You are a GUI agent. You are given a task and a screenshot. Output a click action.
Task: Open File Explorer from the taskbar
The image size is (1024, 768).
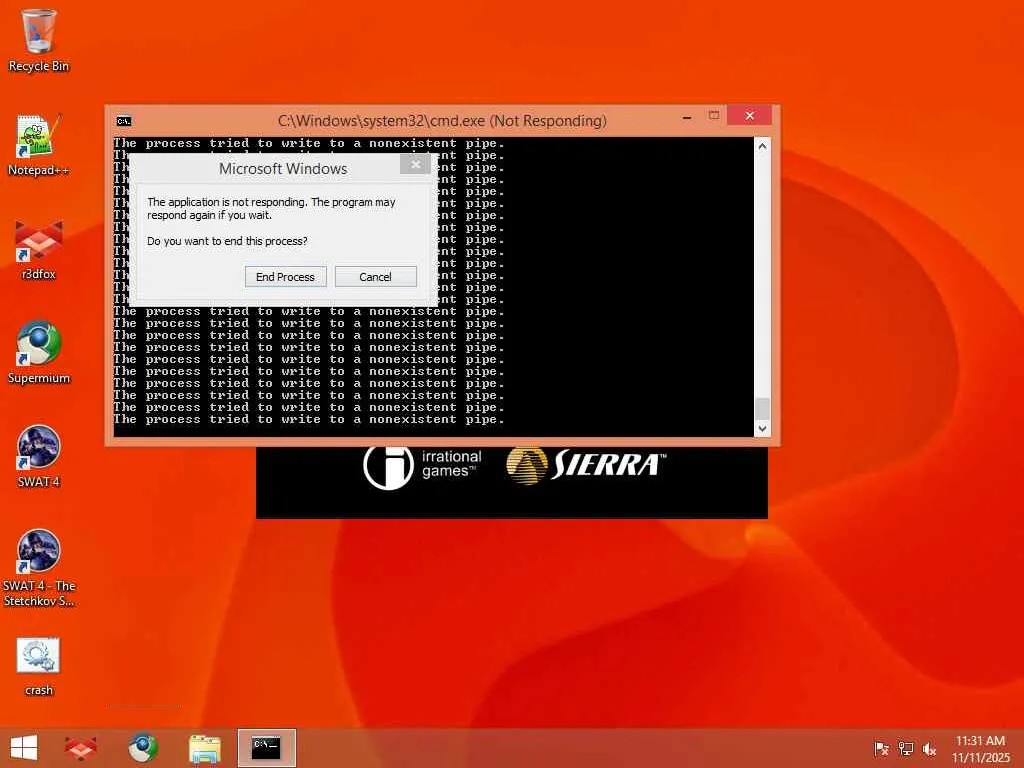tap(204, 748)
